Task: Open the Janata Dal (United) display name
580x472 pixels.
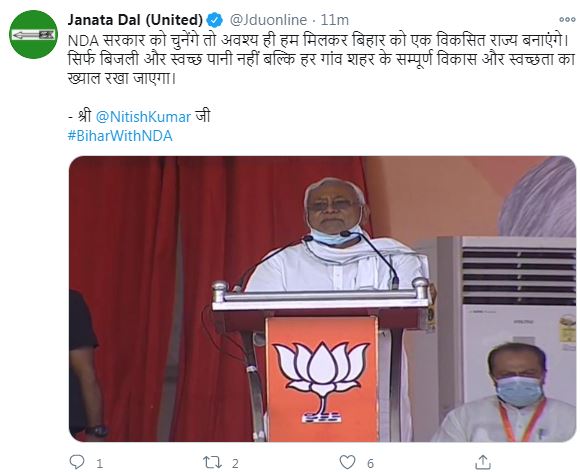Action: [135, 20]
